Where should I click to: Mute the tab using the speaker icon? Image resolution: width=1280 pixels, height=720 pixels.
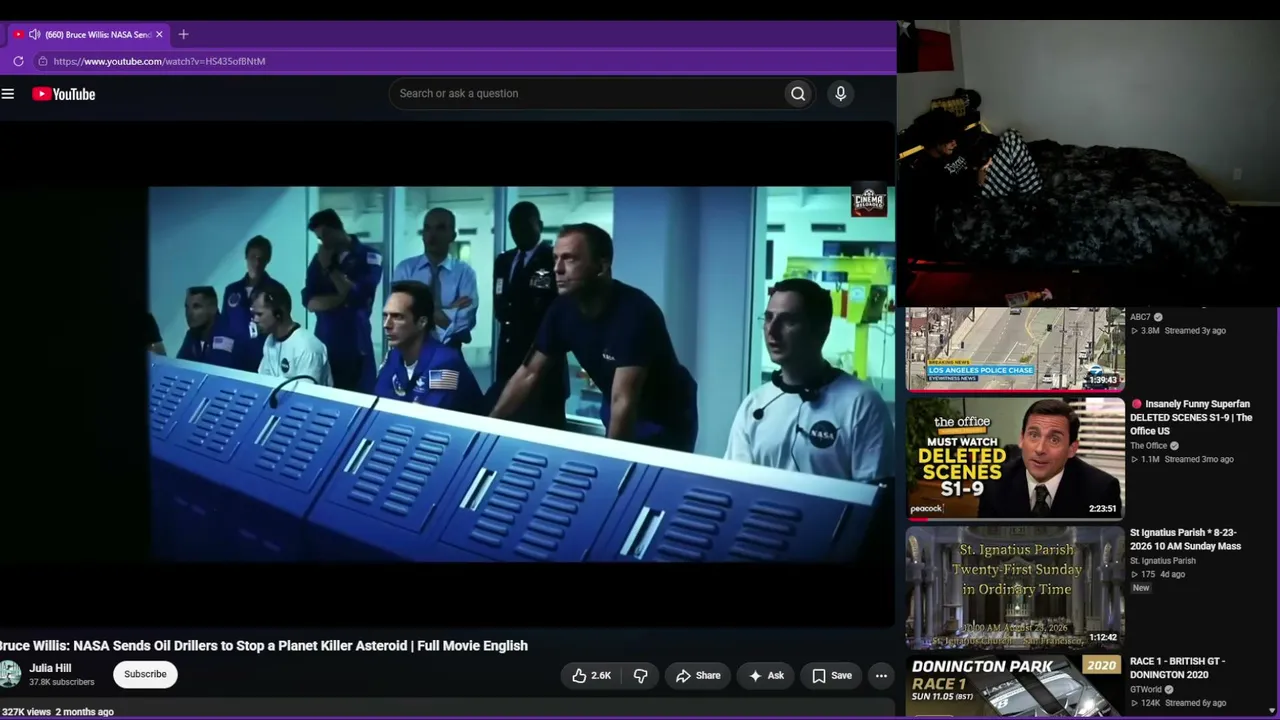34,34
